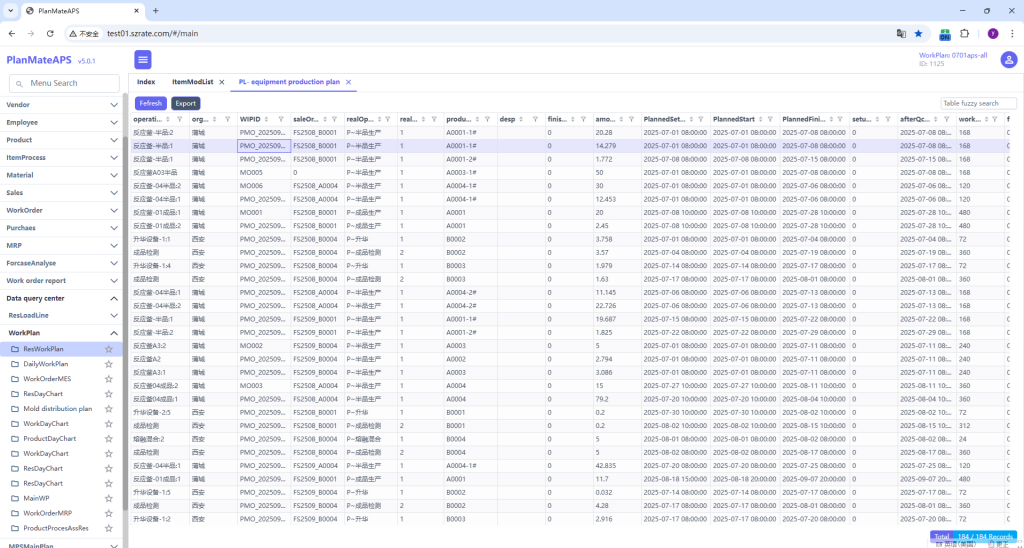Open Chrome profile avatar Y
The height and width of the screenshot is (548, 1024).
tap(993, 33)
